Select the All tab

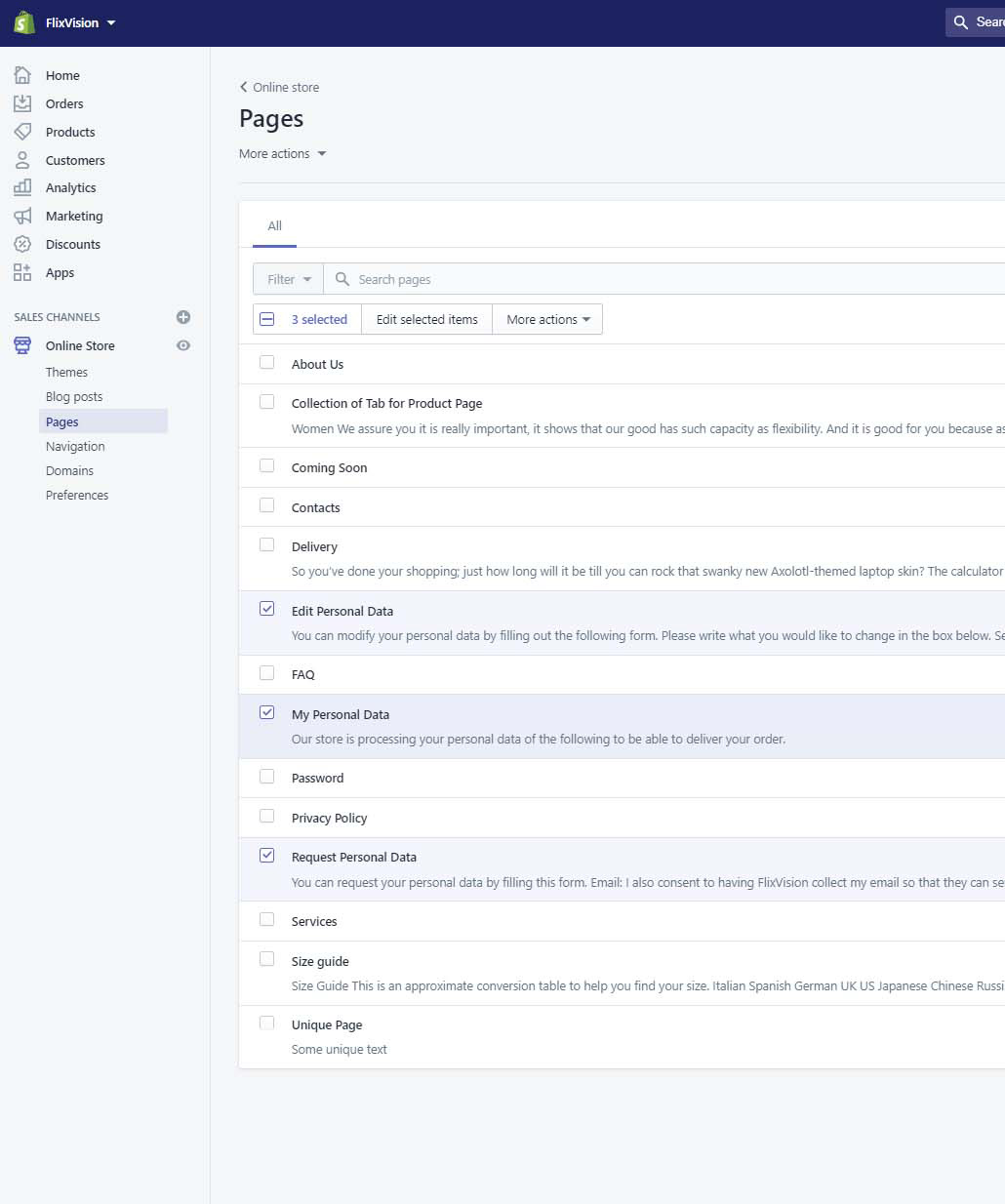point(275,225)
